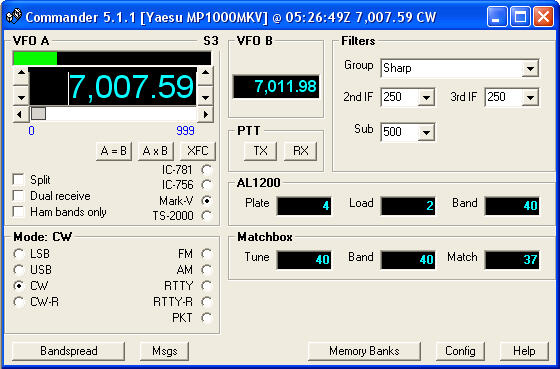Click the green S-meter signal bar

tap(35, 58)
